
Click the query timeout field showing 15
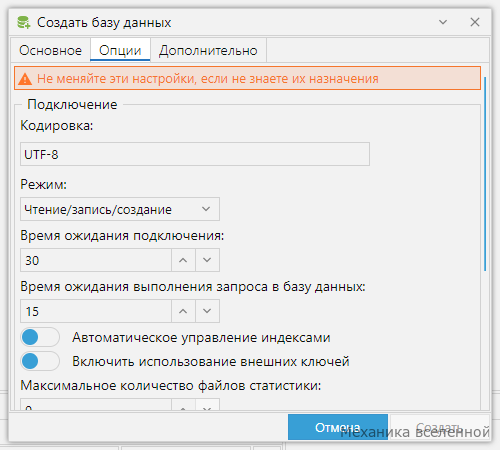[96, 311]
